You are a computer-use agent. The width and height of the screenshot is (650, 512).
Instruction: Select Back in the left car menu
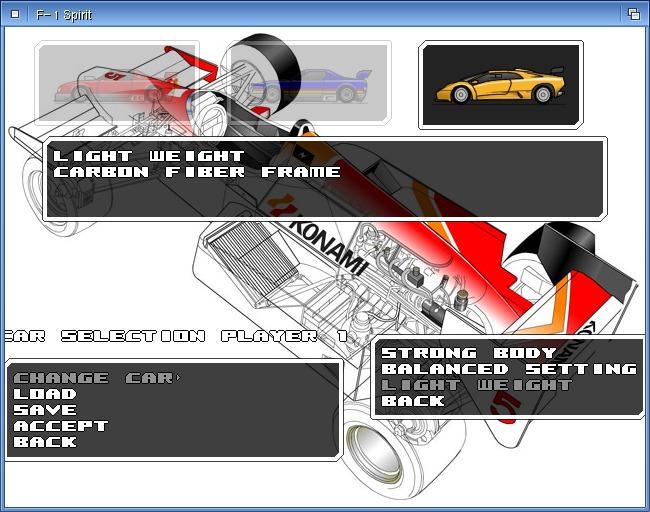tap(45, 442)
